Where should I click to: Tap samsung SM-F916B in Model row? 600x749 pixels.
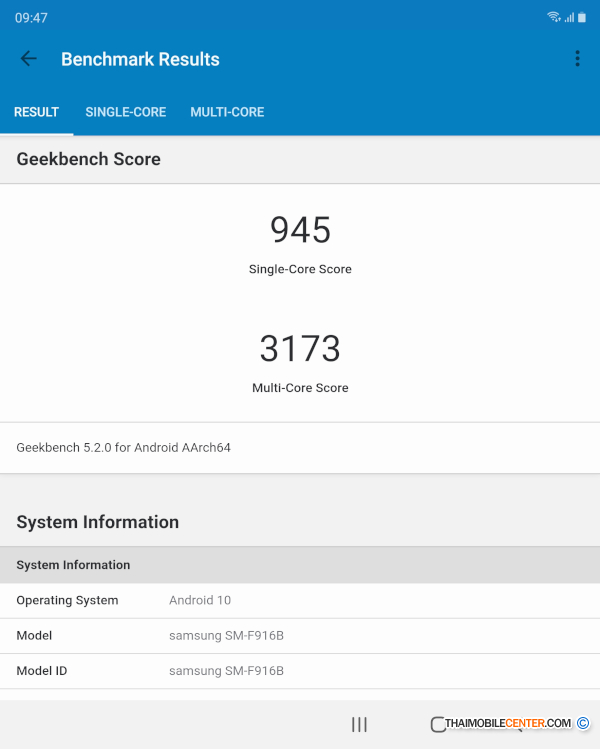pos(226,635)
